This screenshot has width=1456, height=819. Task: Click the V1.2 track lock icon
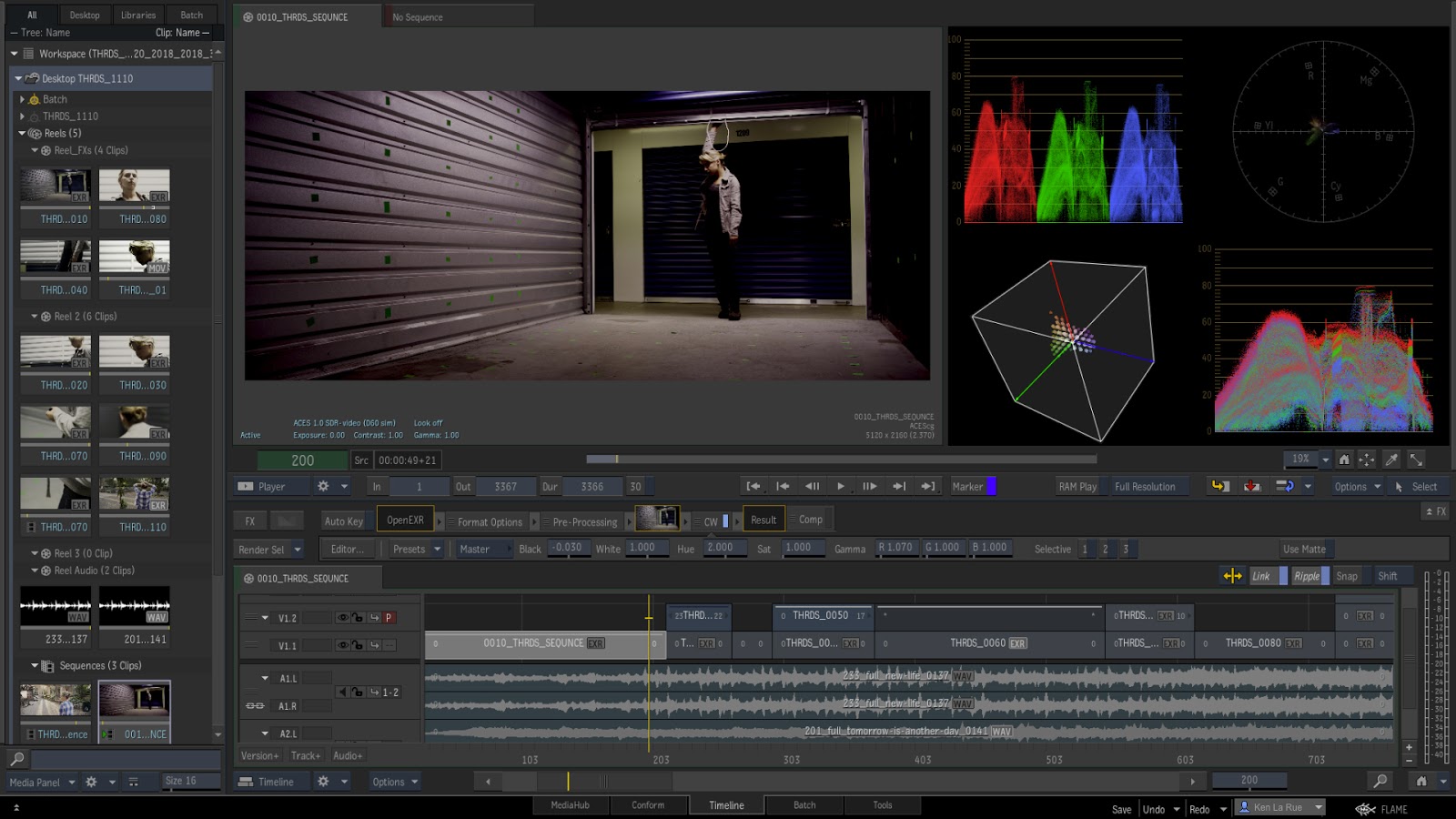[x=358, y=618]
